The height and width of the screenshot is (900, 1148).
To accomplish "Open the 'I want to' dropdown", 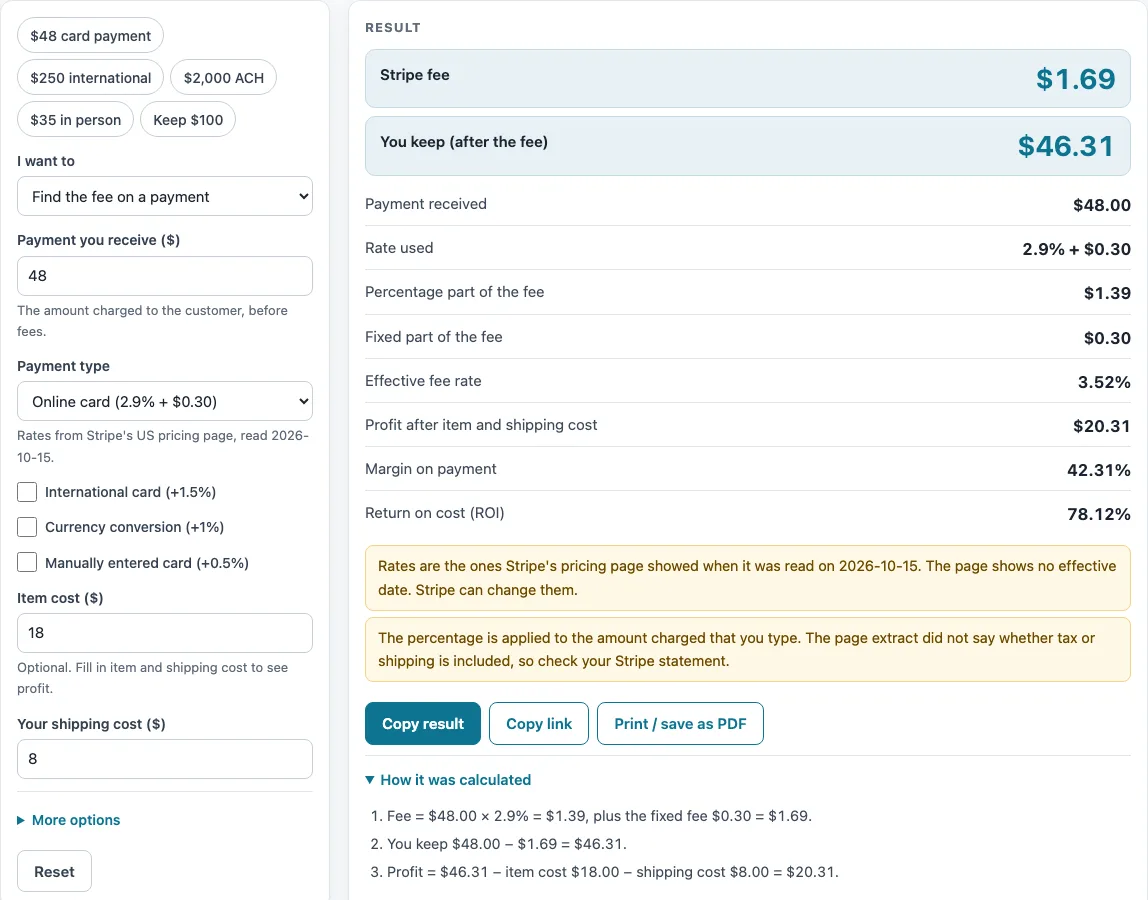I will pyautogui.click(x=165, y=196).
